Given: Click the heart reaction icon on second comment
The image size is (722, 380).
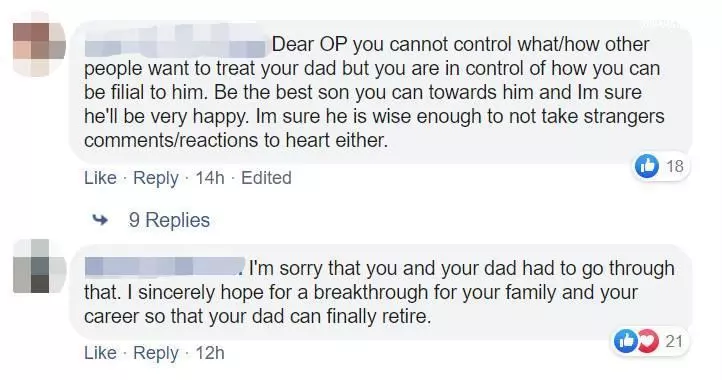Looking at the screenshot, I should tap(647, 341).
